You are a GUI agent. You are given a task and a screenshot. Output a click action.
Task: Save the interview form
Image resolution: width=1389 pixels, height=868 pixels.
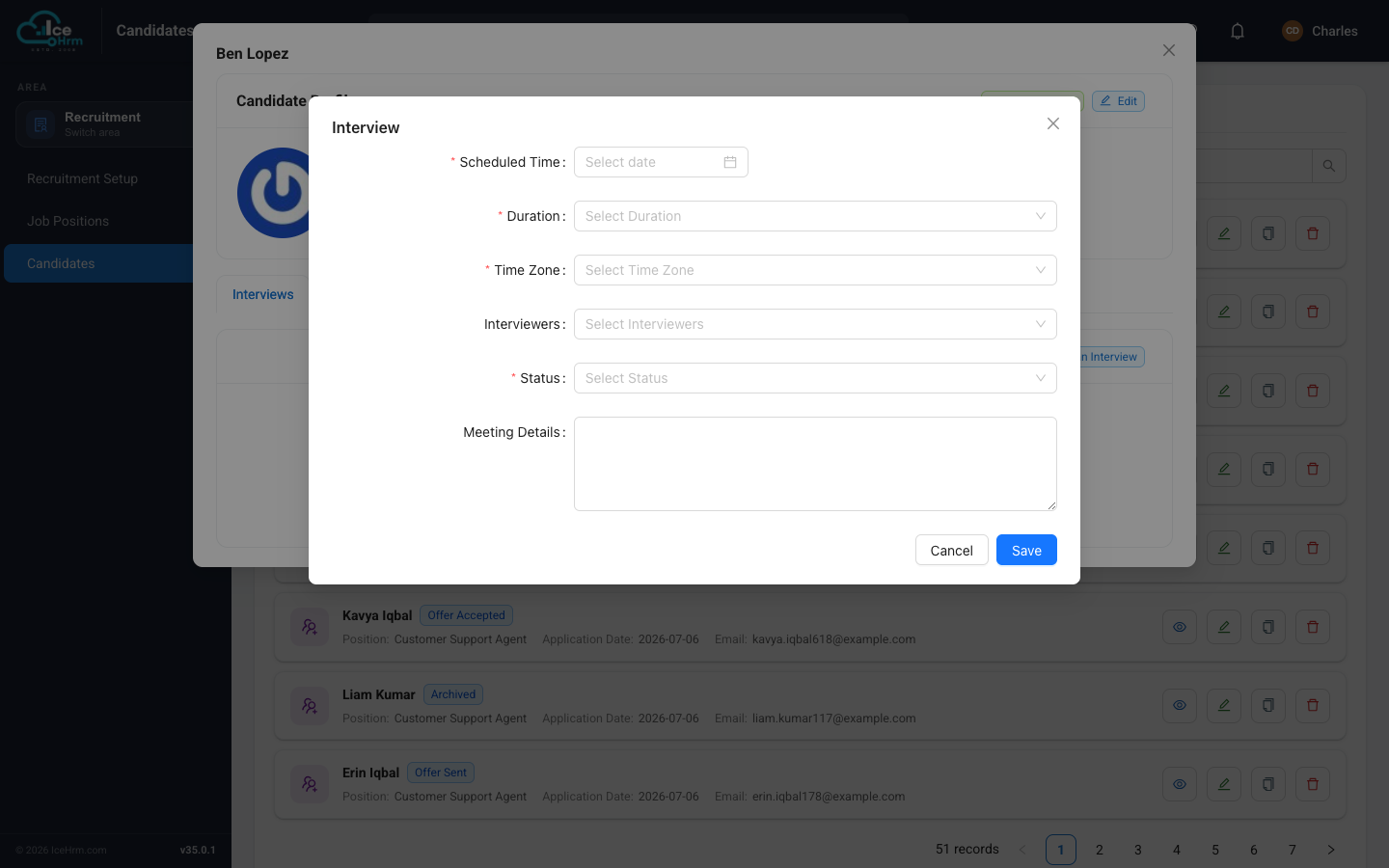(x=1026, y=550)
